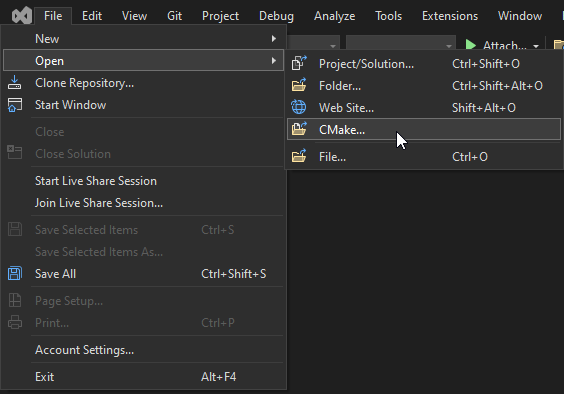Image resolution: width=564 pixels, height=394 pixels.
Task: Click the Start Window house icon
Action: pos(14,105)
